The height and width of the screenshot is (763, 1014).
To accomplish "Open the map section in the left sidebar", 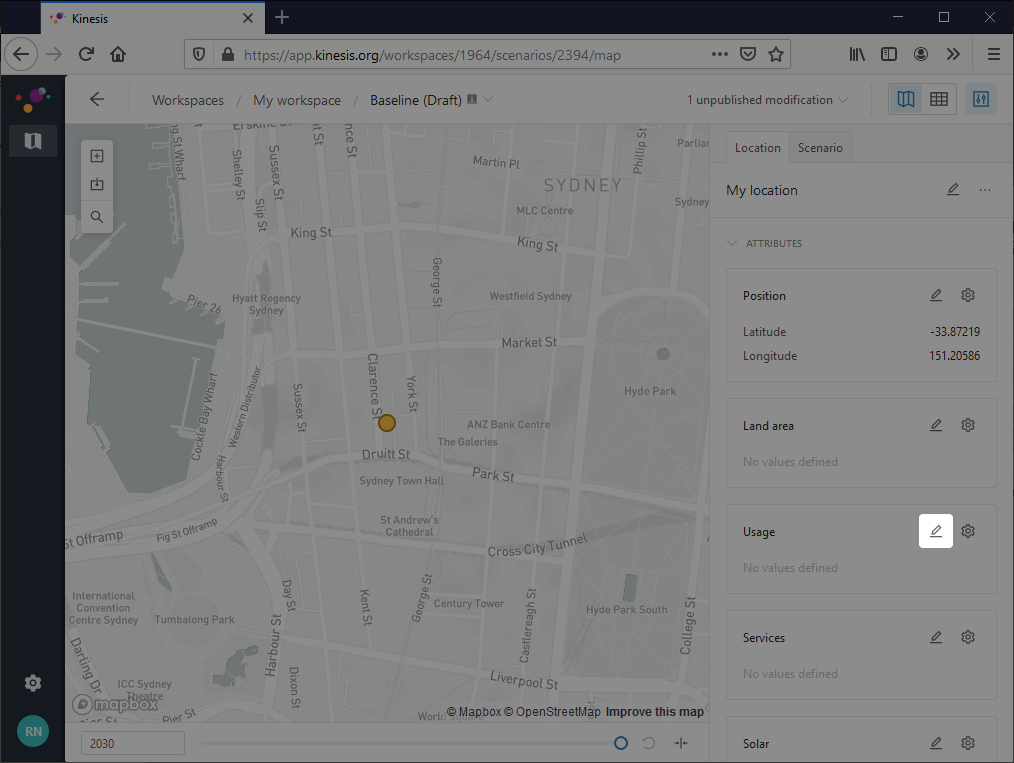I will [33, 140].
